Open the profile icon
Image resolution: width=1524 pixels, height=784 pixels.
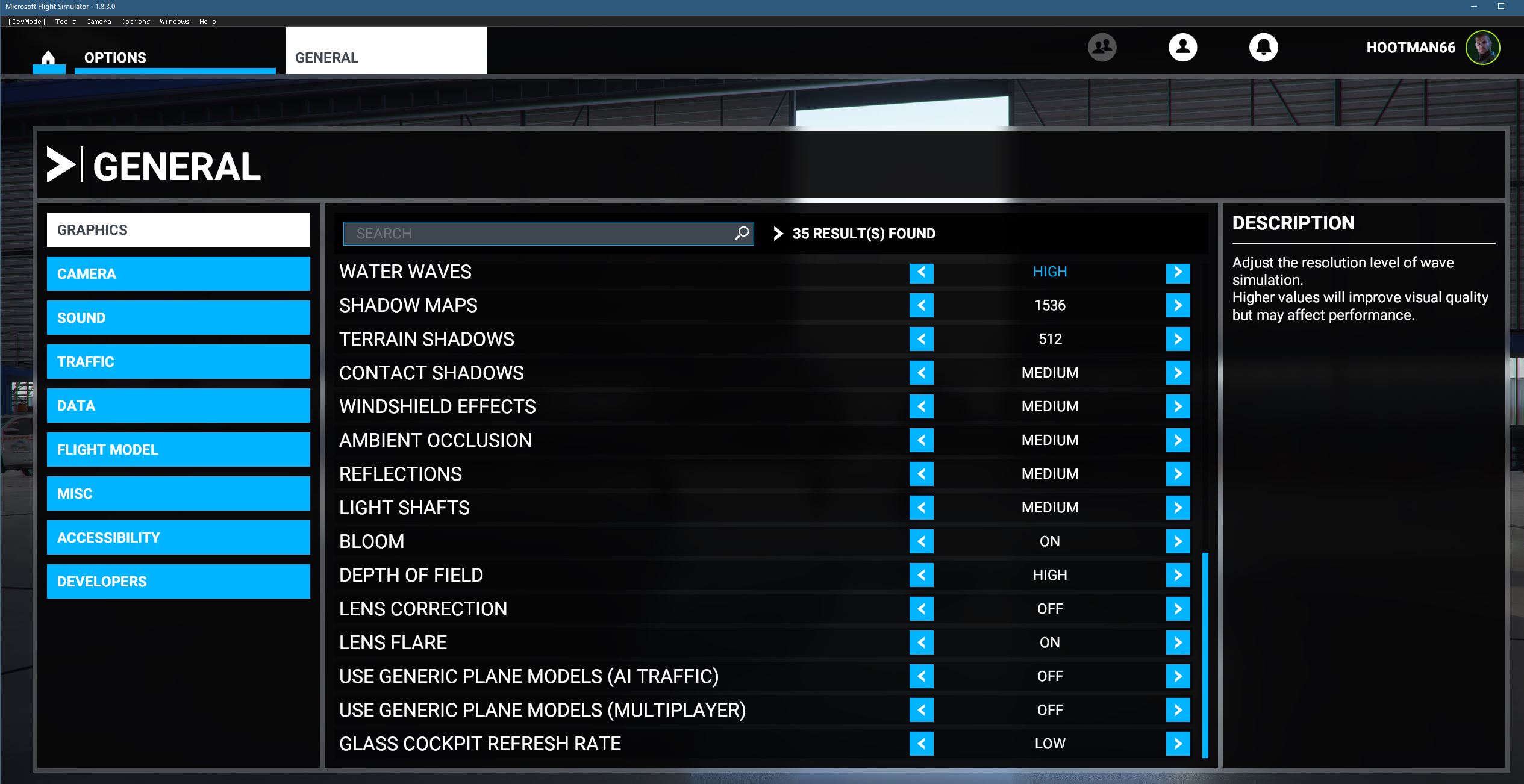pyautogui.click(x=1182, y=47)
